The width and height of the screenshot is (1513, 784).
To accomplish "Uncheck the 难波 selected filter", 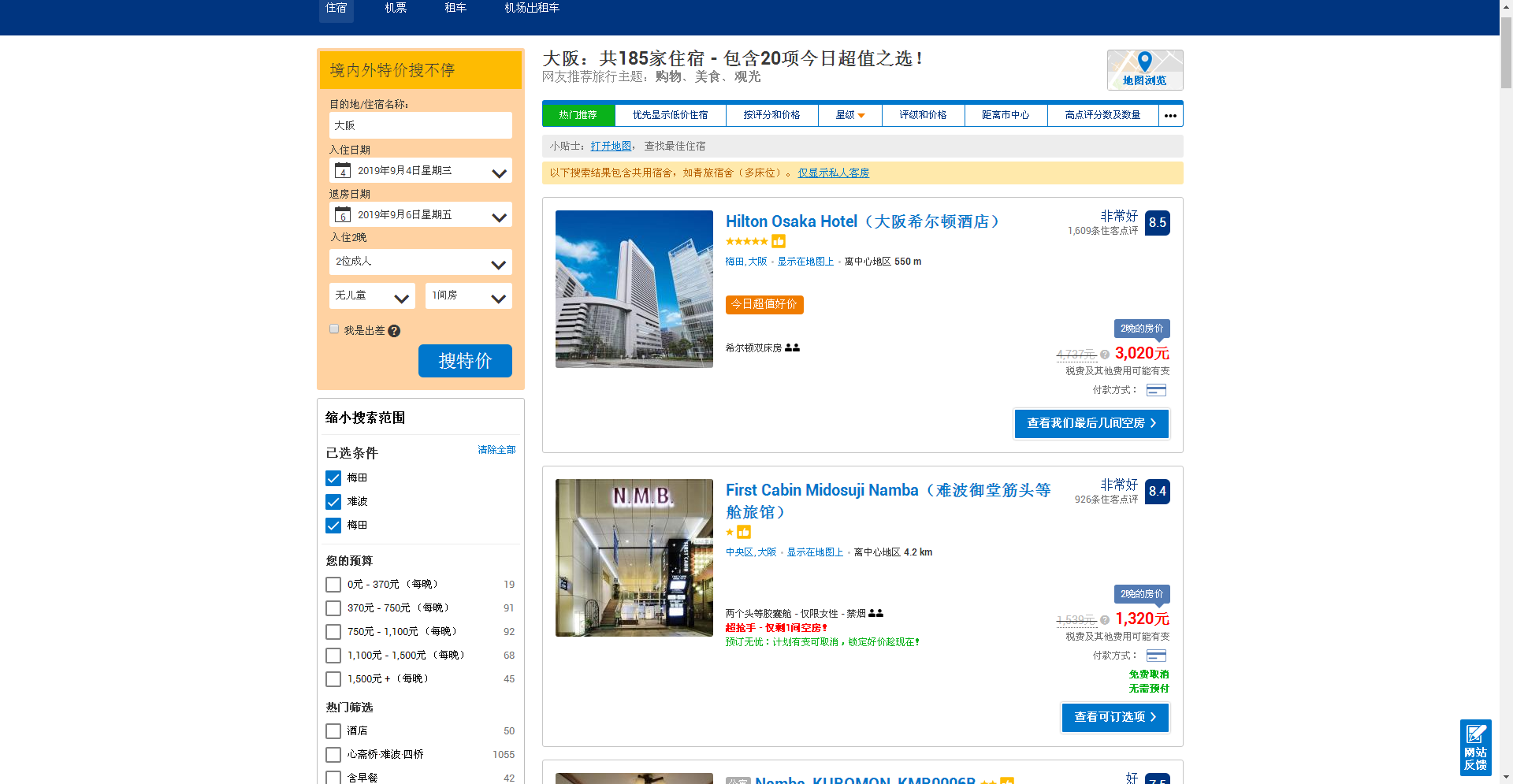I will tap(333, 502).
